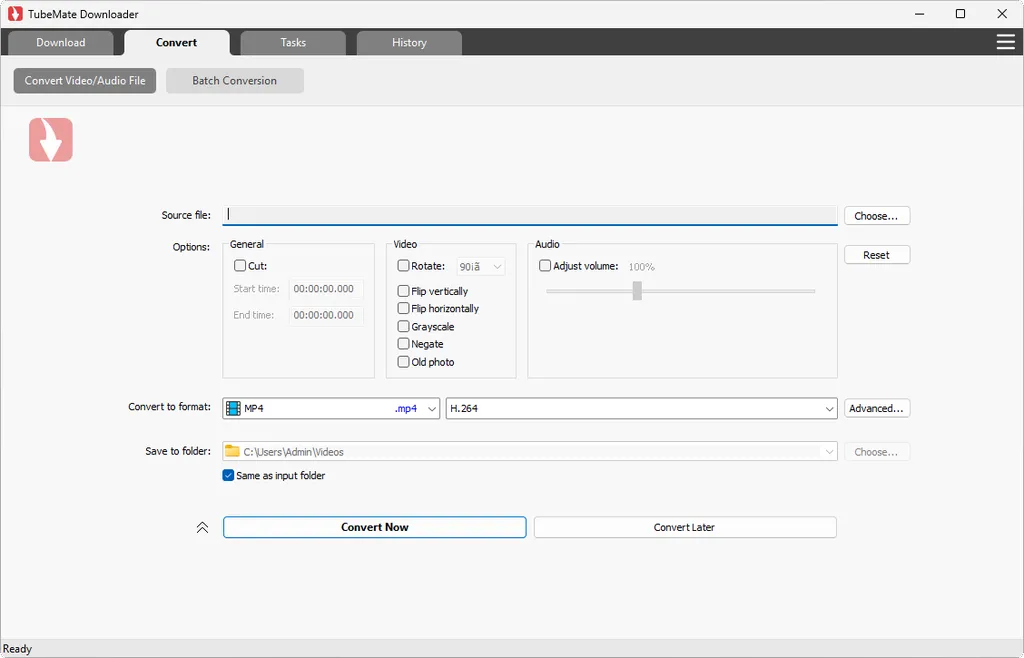Select the Convert tab
Image resolution: width=1024 pixels, height=658 pixels.
(176, 42)
